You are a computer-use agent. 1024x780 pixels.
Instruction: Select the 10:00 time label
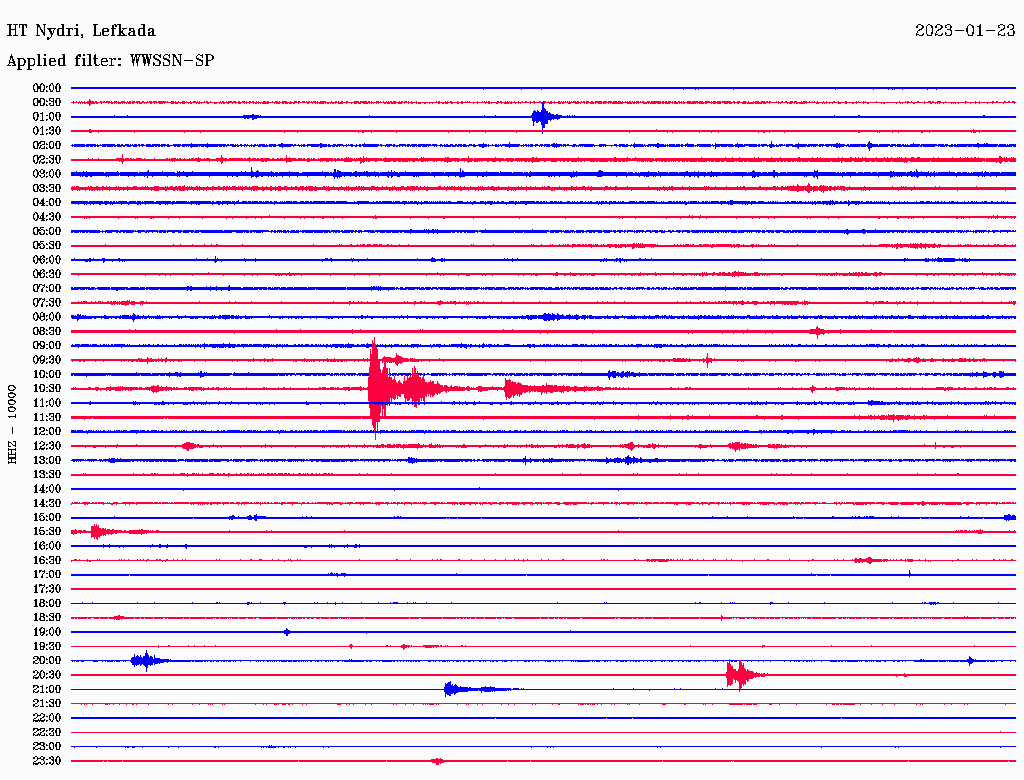coord(47,374)
